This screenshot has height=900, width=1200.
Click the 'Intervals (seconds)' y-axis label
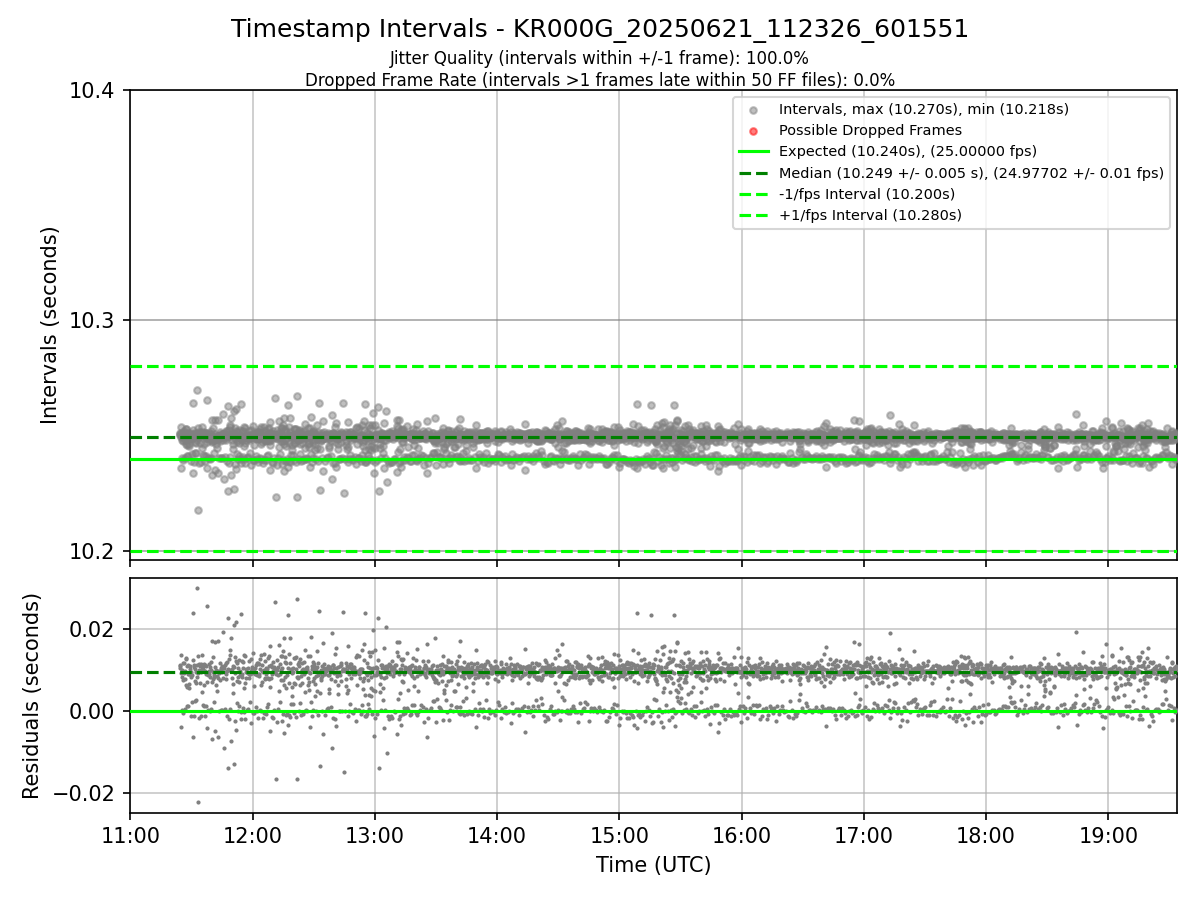(x=50, y=325)
